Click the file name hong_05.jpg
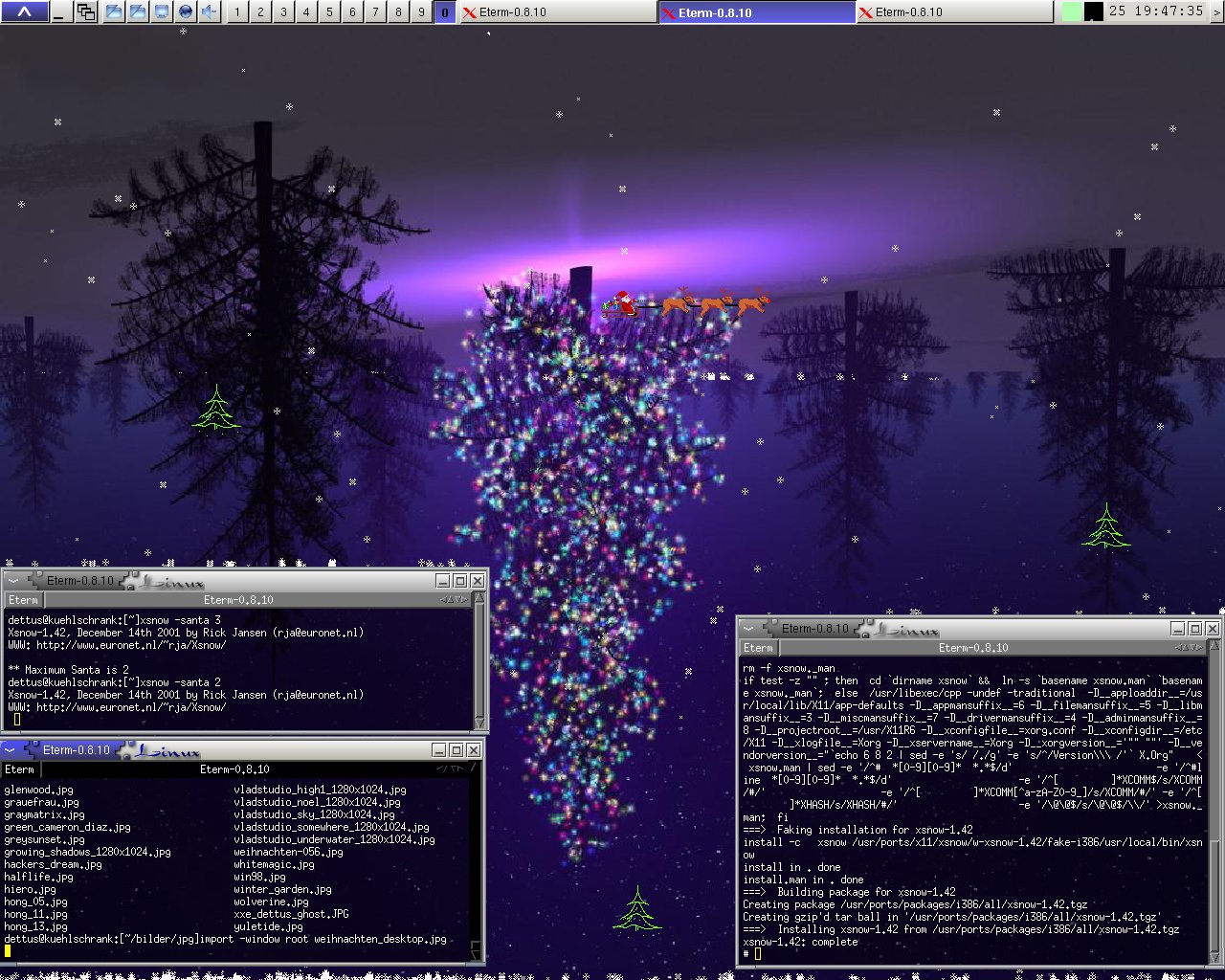This screenshot has width=1225, height=980. 35,902
